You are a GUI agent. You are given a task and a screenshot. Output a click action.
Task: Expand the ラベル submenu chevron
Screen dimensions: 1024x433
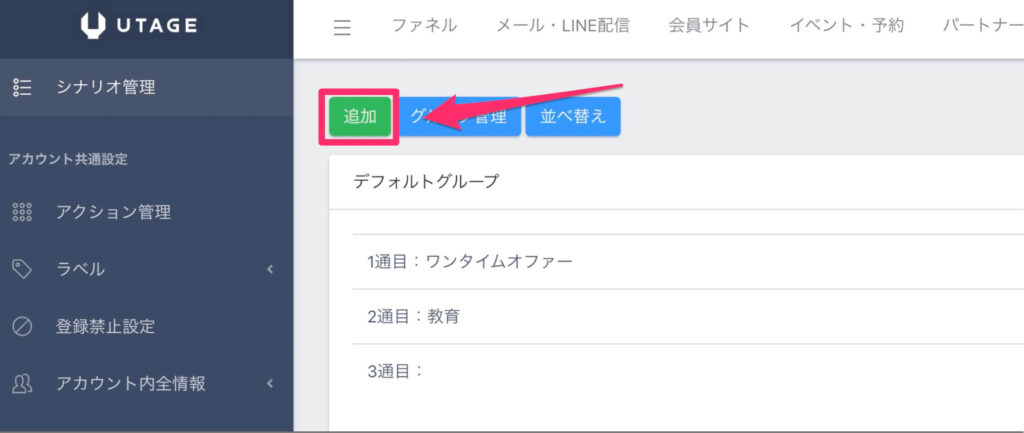(x=270, y=269)
